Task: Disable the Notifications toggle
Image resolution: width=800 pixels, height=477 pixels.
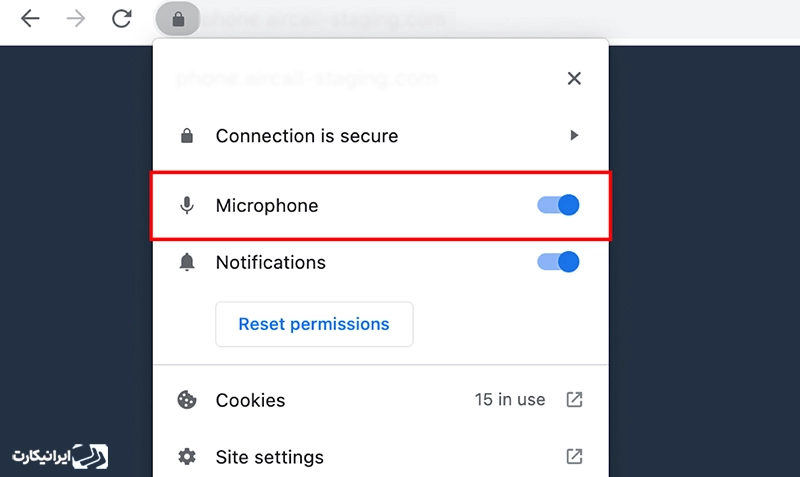Action: coord(558,262)
